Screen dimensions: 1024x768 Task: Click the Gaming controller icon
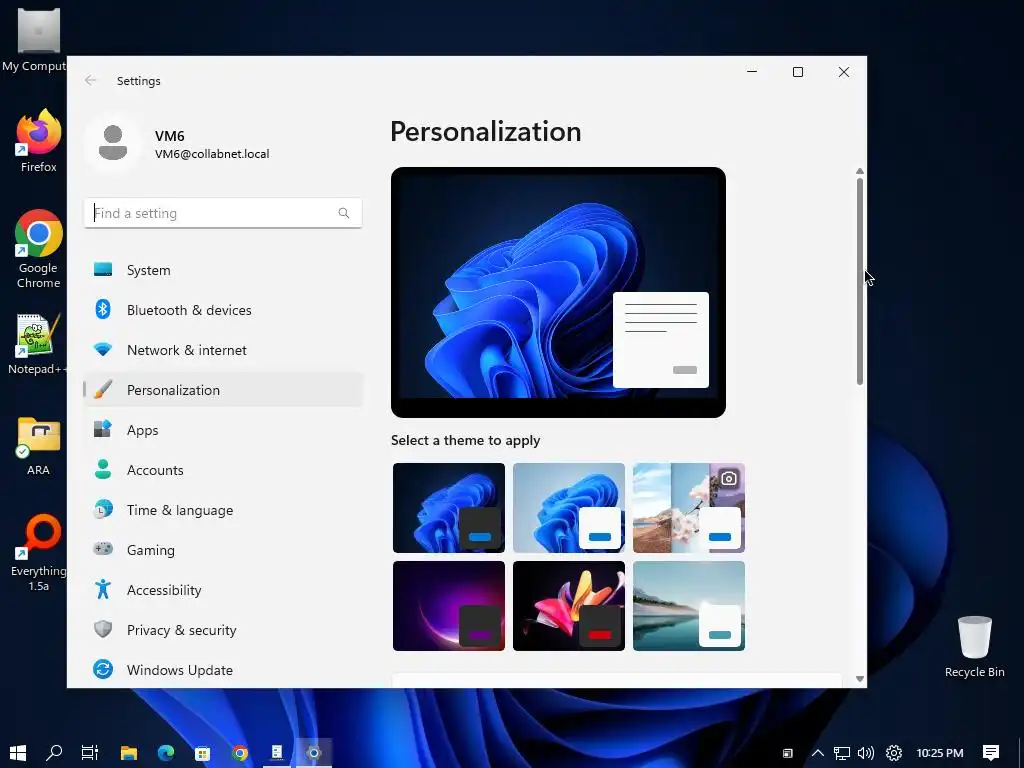click(103, 549)
